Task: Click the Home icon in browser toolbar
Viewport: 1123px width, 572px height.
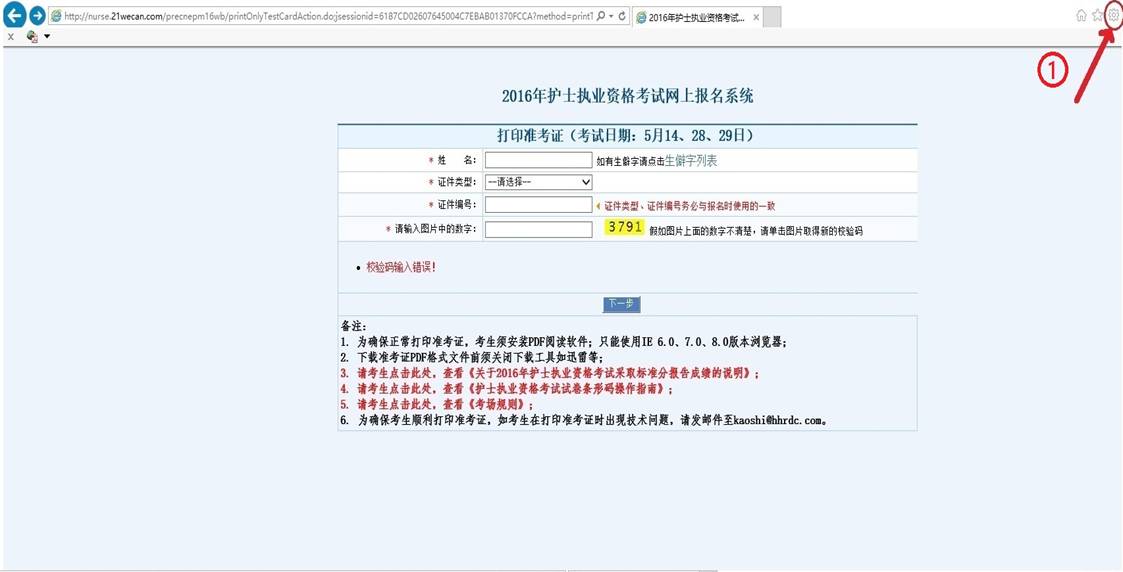Action: pyautogui.click(x=1081, y=16)
